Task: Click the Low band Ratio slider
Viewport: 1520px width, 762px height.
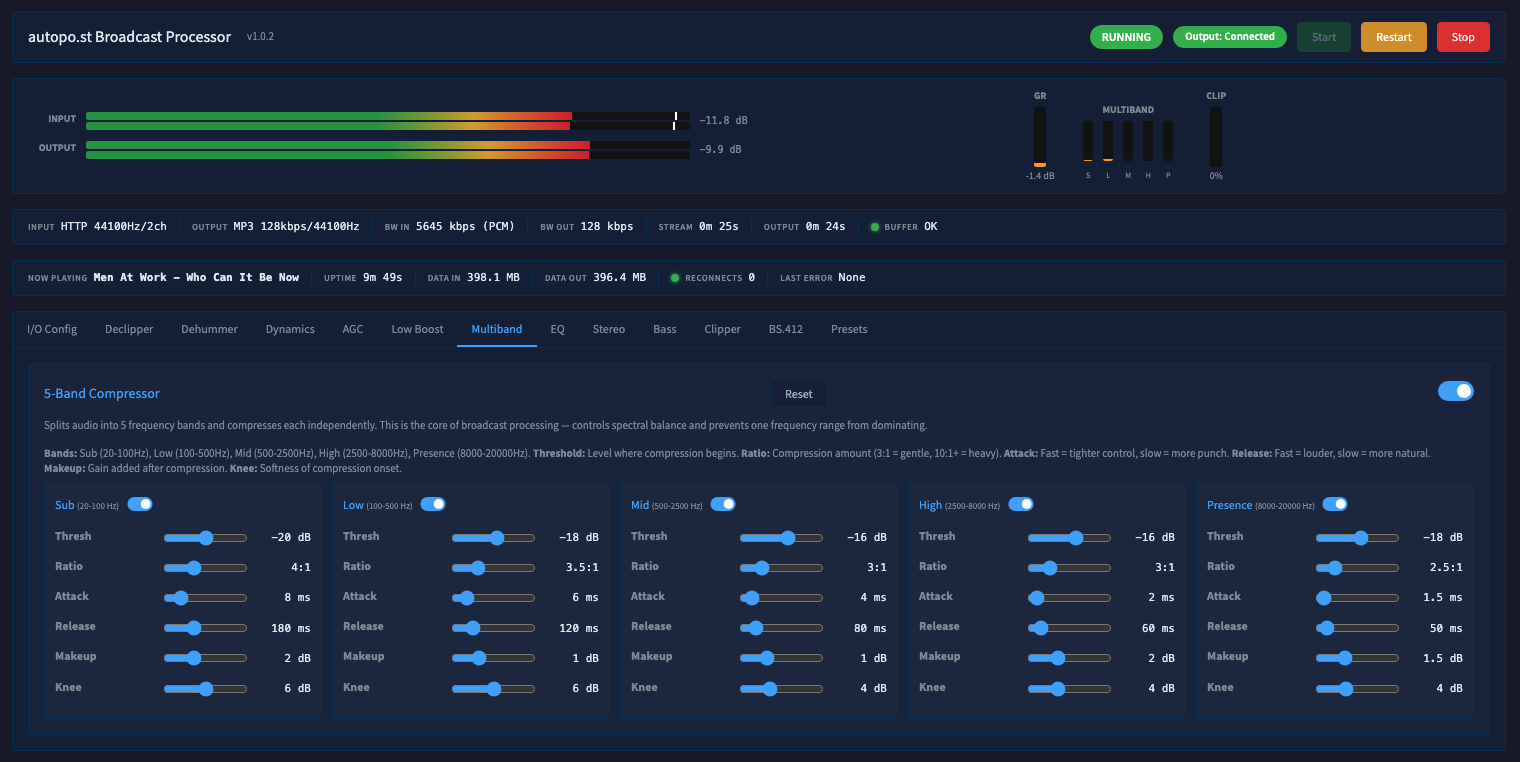Action: click(493, 568)
